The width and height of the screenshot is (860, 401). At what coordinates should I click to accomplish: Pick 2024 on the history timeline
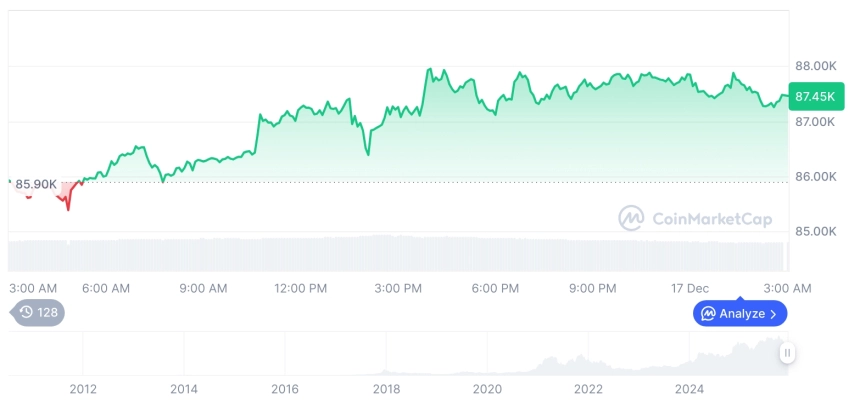point(689,388)
